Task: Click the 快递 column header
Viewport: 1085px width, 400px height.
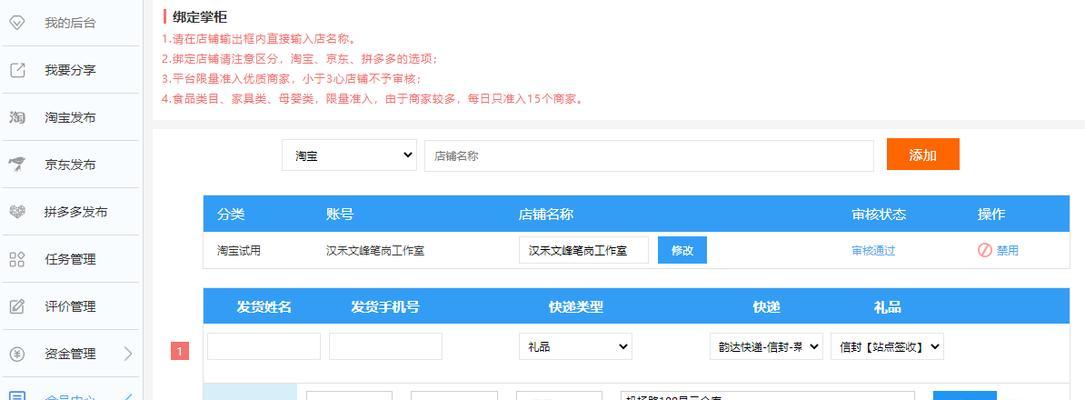Action: pos(766,307)
